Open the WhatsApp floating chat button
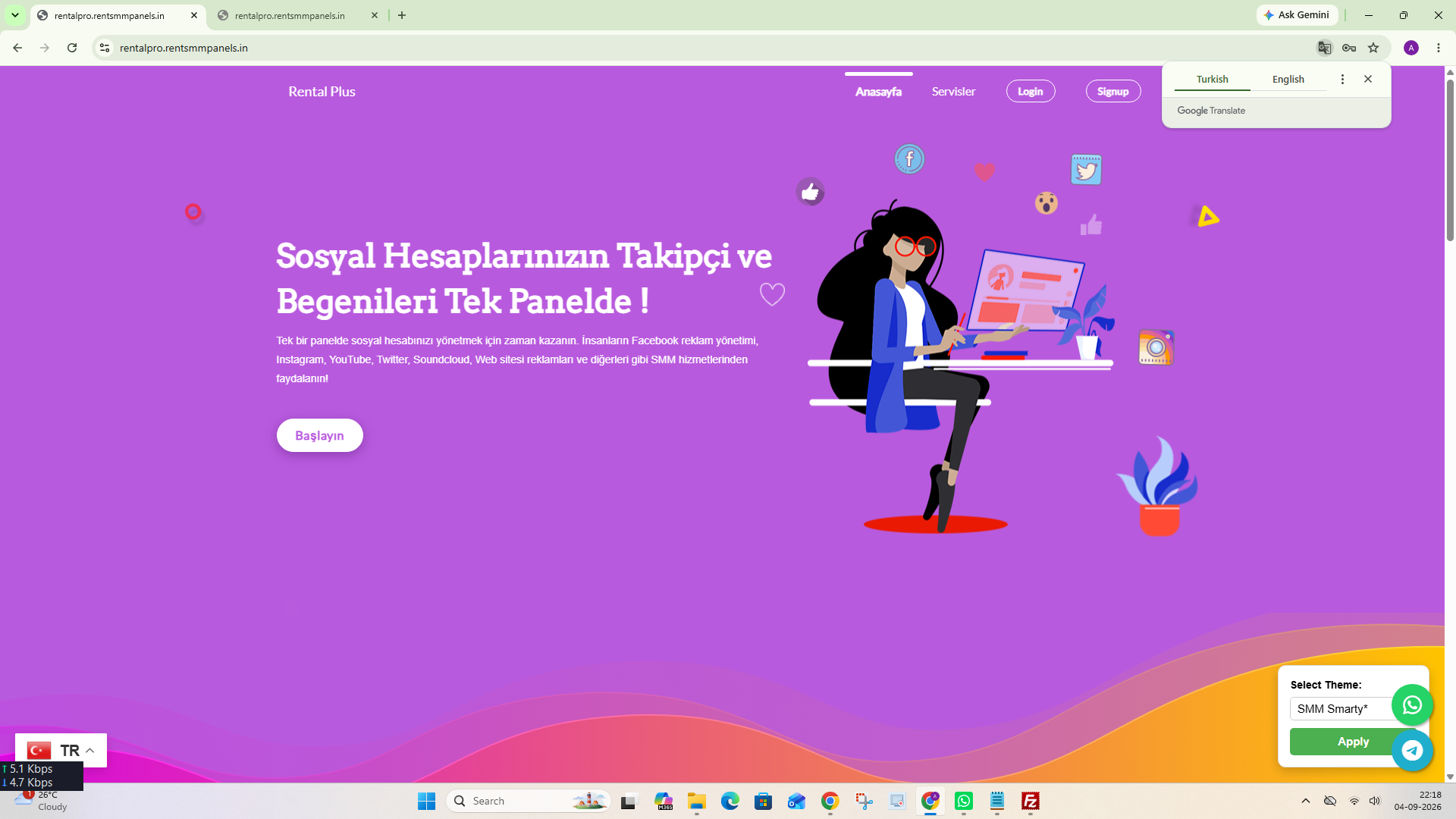The image size is (1456, 819). (x=1412, y=705)
